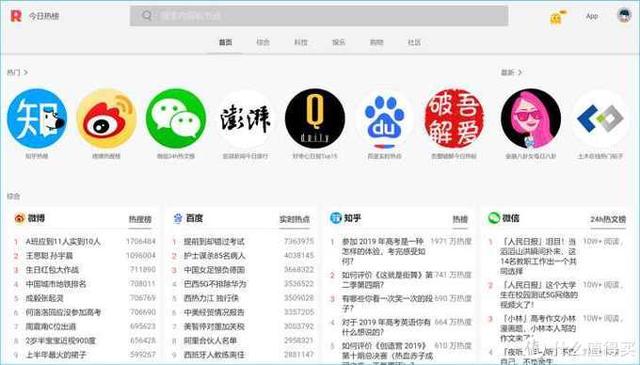The width and height of the screenshot is (640, 365).
Task: Open Zhihu question 参加 2019 年高考是一种
Action: (383, 251)
